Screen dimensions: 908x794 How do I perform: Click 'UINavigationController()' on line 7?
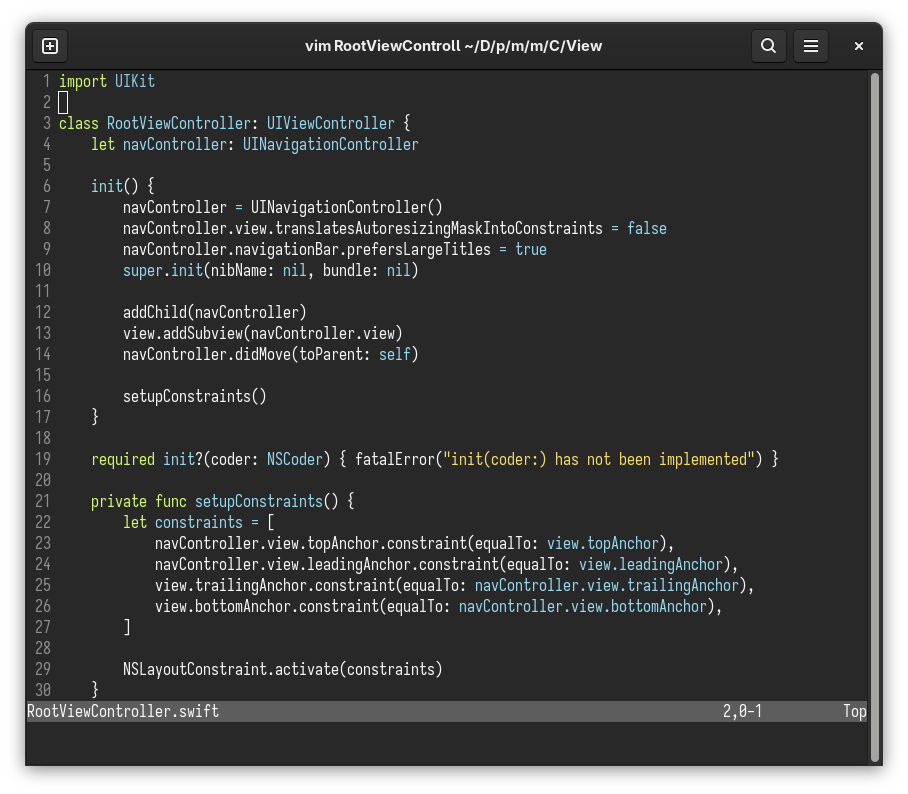coord(346,207)
